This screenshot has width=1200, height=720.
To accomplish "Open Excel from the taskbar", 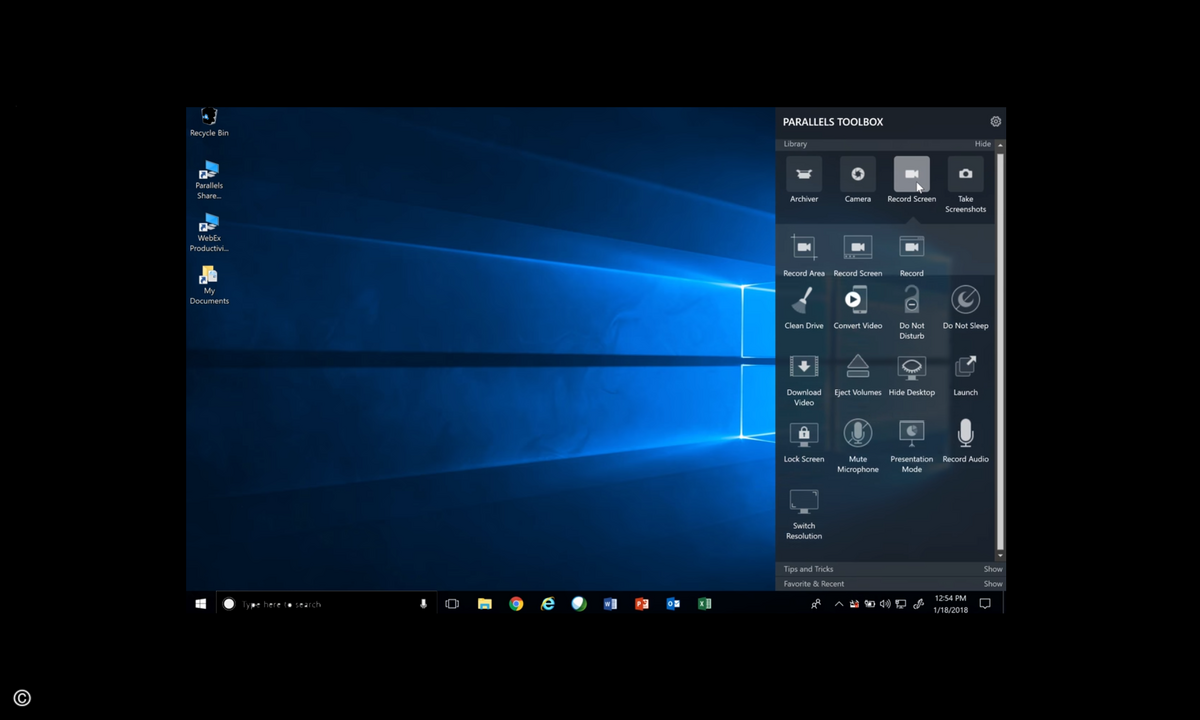I will pyautogui.click(x=704, y=604).
